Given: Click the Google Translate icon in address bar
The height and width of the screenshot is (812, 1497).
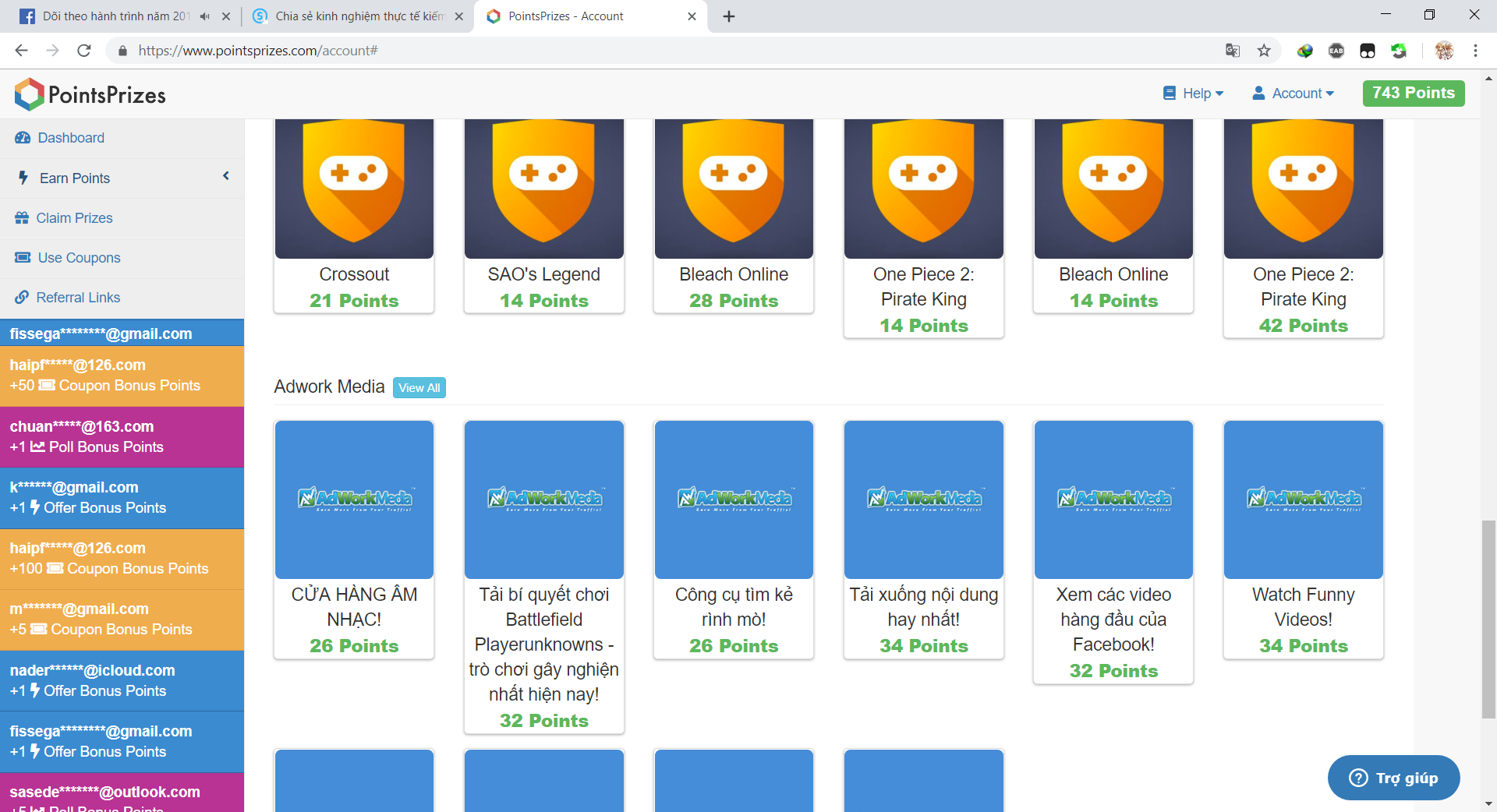Looking at the screenshot, I should coord(1233,51).
